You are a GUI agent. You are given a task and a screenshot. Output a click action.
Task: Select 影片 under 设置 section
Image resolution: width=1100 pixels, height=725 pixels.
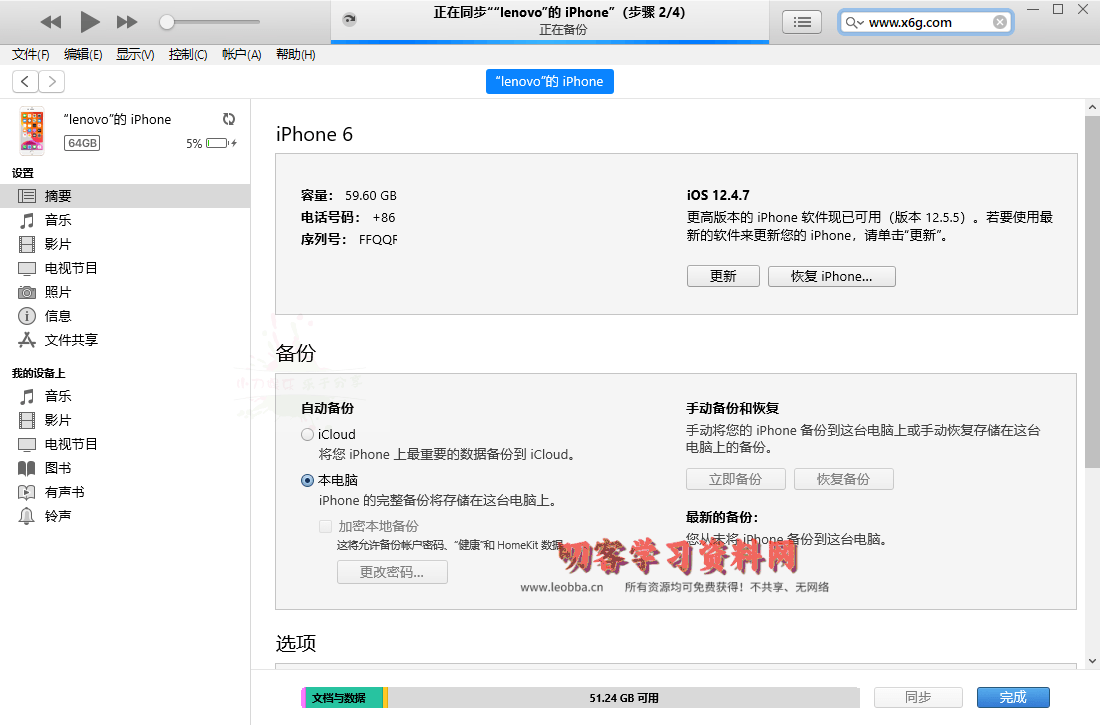coord(125,244)
